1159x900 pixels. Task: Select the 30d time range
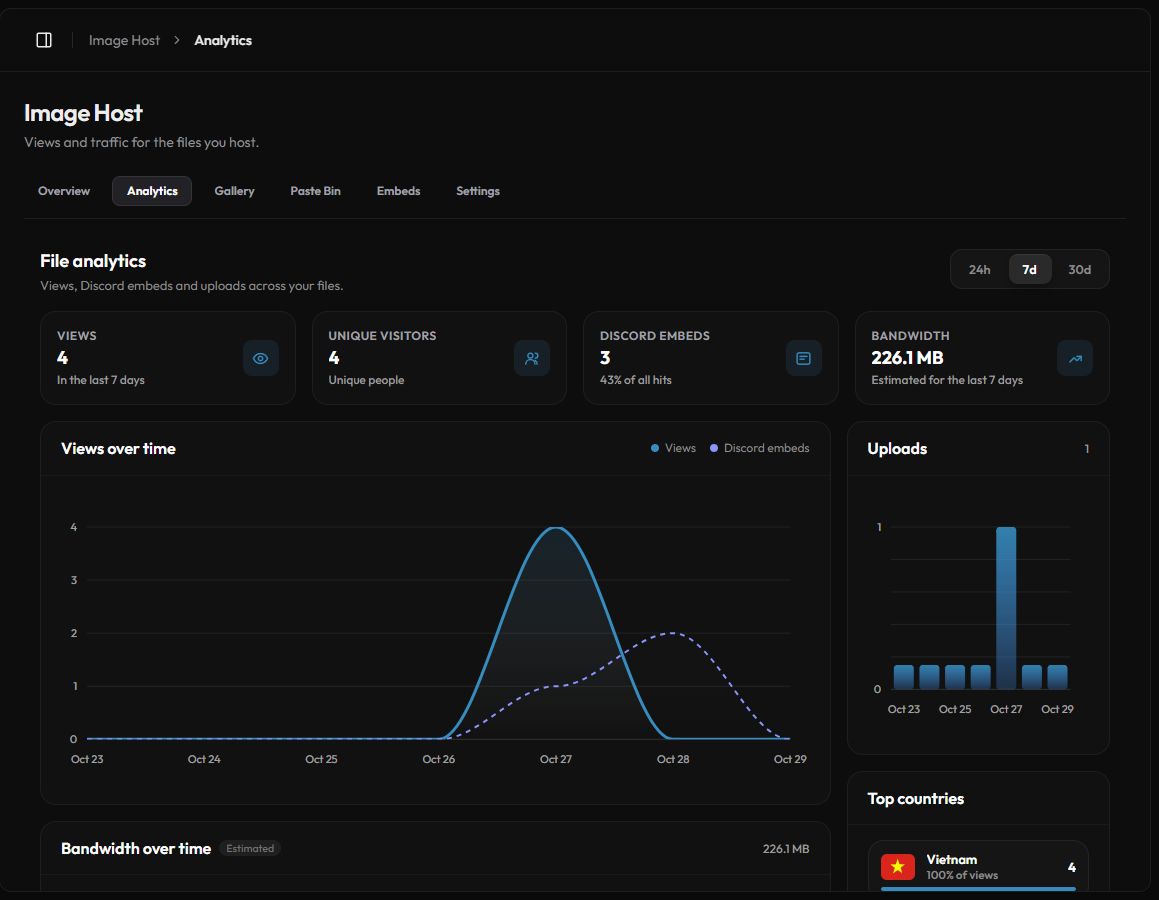click(1079, 270)
